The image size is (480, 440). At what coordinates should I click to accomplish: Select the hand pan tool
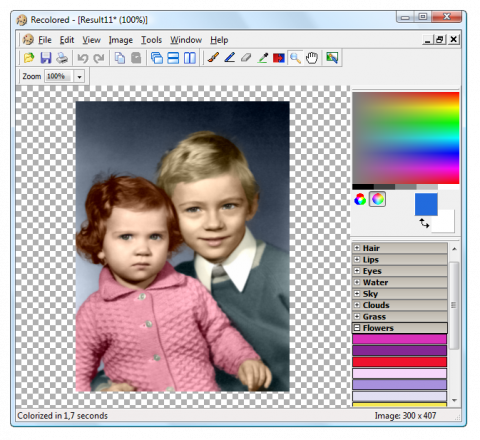pyautogui.click(x=312, y=58)
